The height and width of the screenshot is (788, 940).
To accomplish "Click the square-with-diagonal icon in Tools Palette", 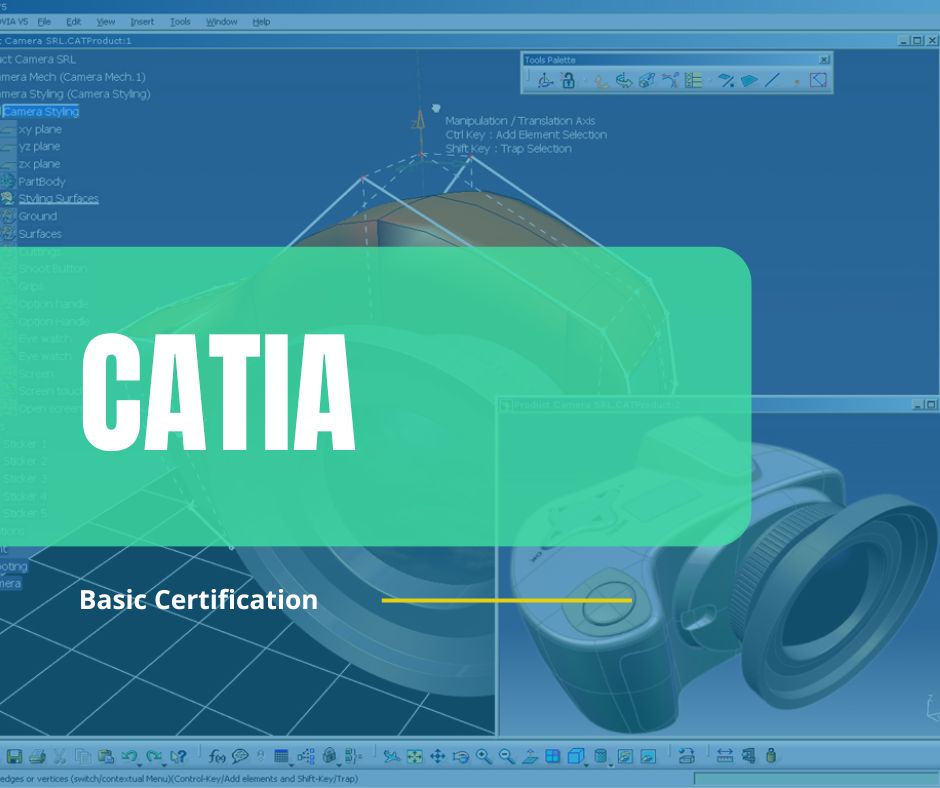I will tap(818, 80).
